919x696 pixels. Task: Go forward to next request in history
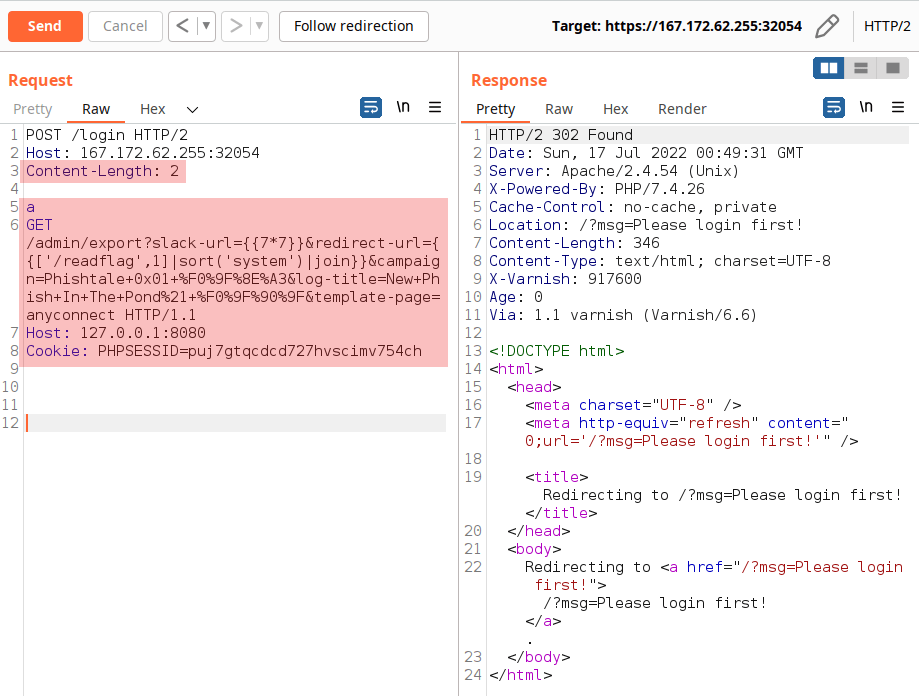click(x=236, y=26)
